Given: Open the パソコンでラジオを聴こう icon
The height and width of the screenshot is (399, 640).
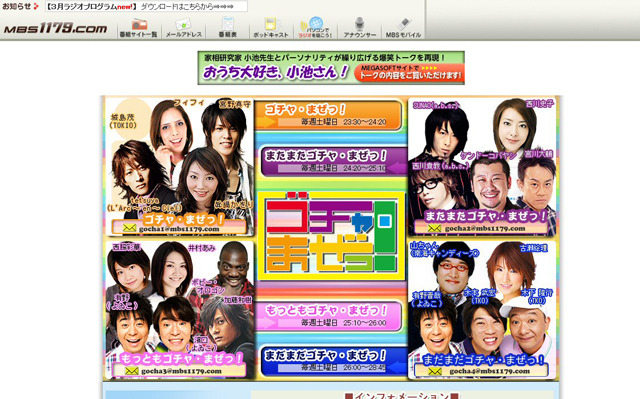Looking at the screenshot, I should point(315,27).
